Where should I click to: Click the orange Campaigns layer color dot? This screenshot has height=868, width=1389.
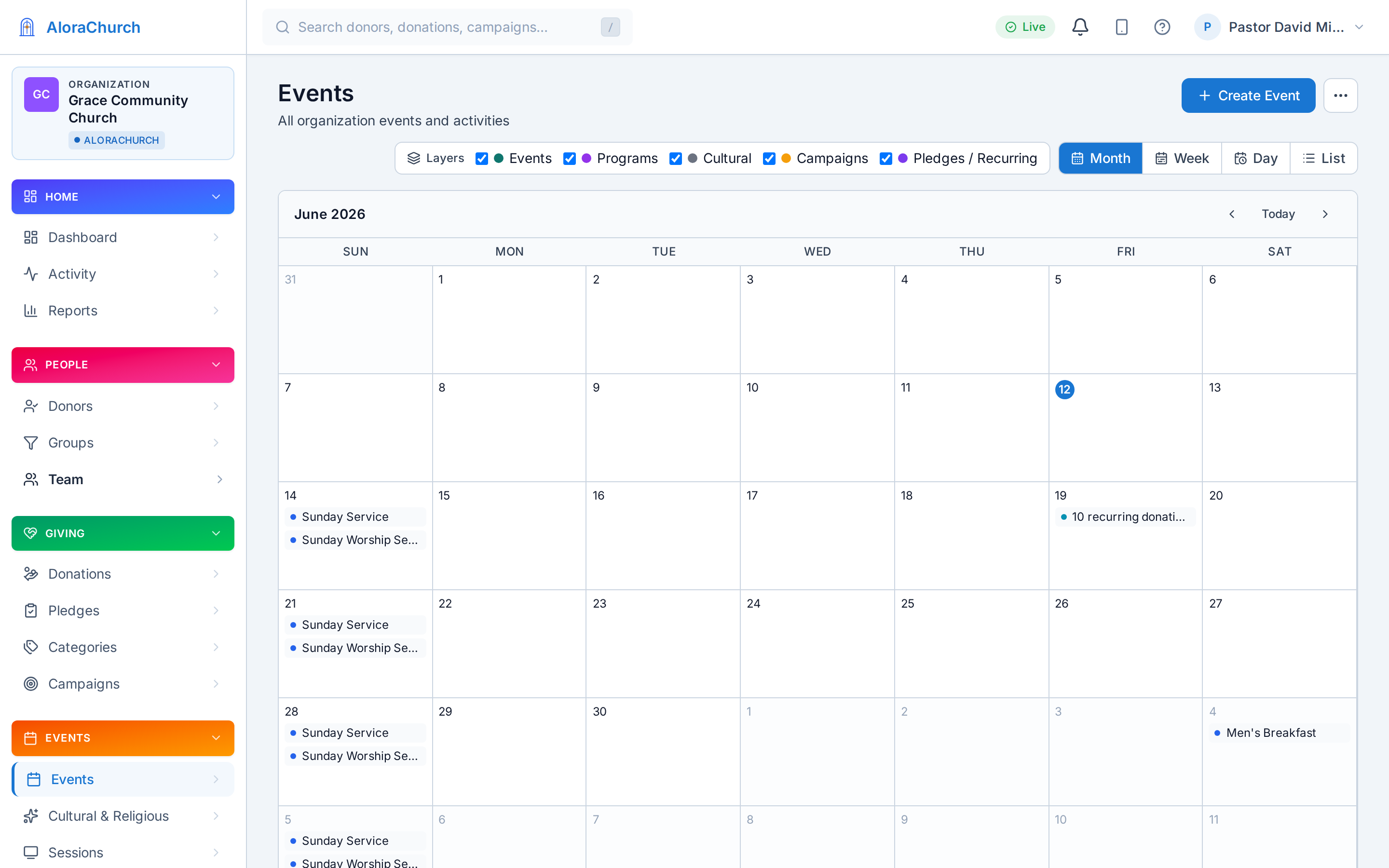(786, 159)
